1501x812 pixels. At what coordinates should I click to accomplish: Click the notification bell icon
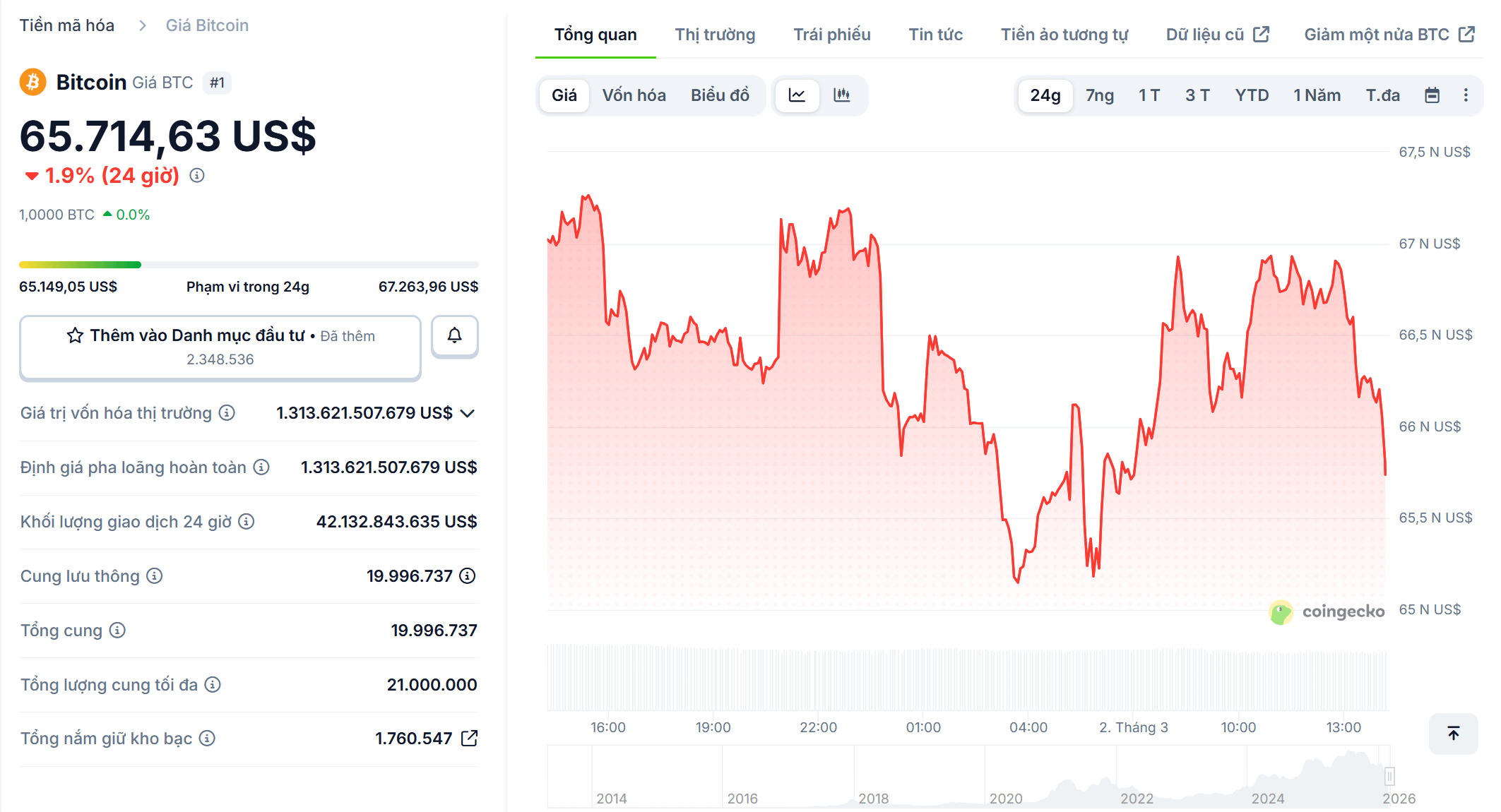click(454, 336)
